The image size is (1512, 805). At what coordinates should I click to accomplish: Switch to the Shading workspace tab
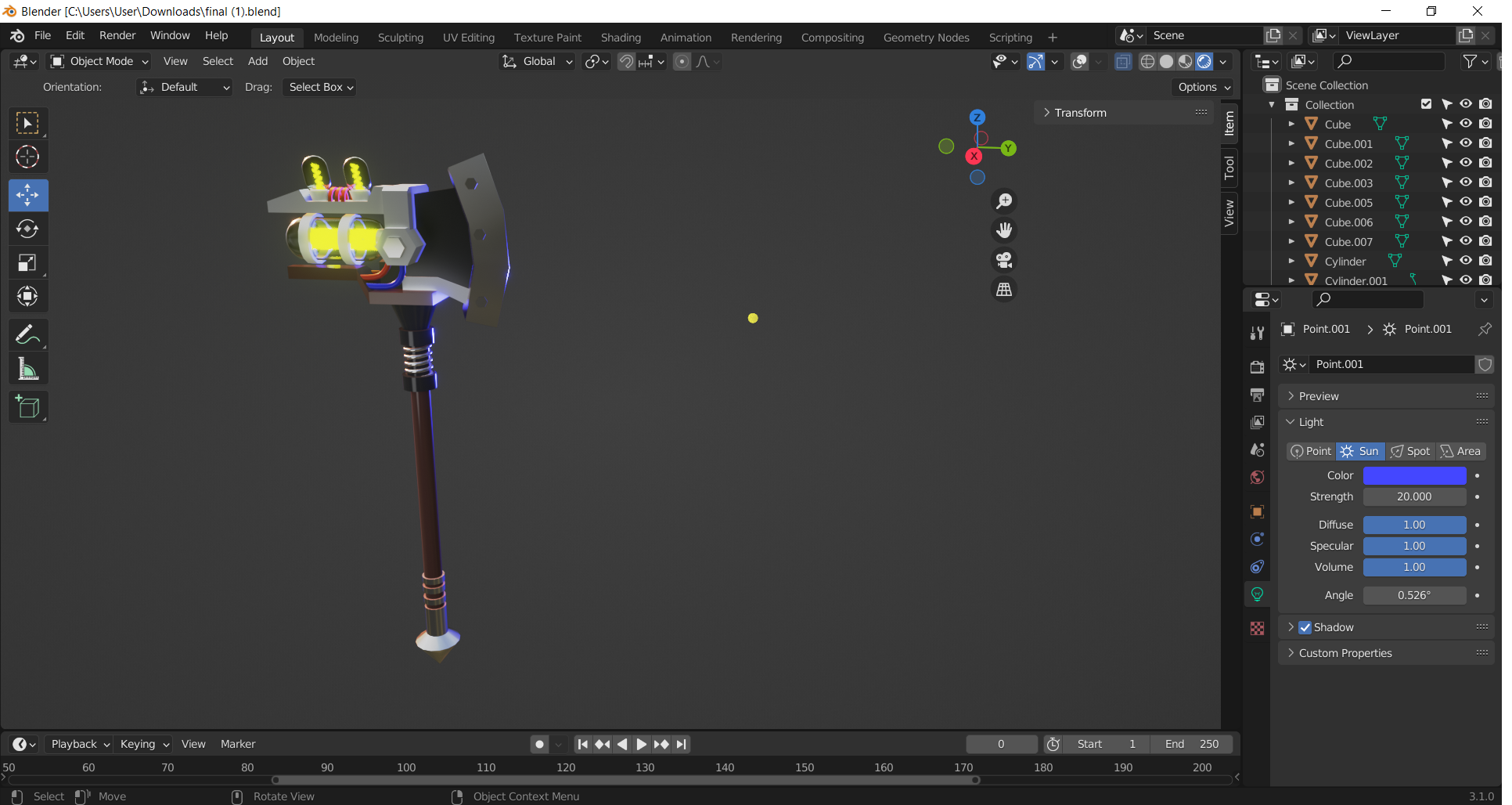tap(621, 38)
